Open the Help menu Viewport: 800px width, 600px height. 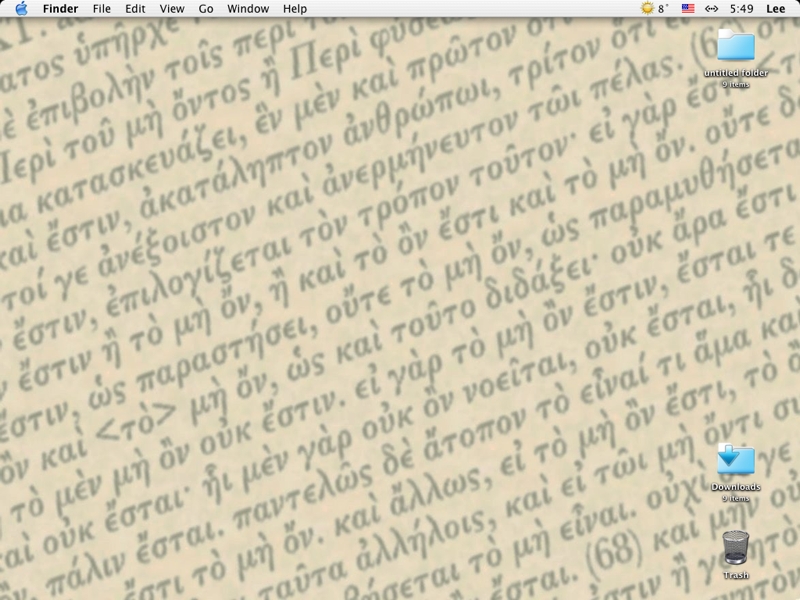tap(295, 9)
